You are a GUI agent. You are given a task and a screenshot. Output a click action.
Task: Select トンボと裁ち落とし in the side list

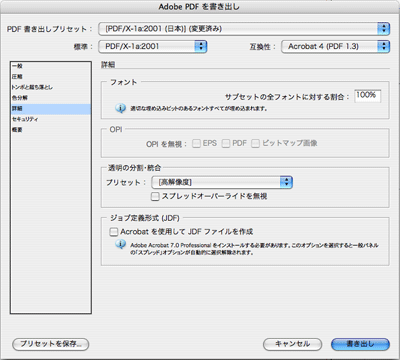click(x=51, y=87)
